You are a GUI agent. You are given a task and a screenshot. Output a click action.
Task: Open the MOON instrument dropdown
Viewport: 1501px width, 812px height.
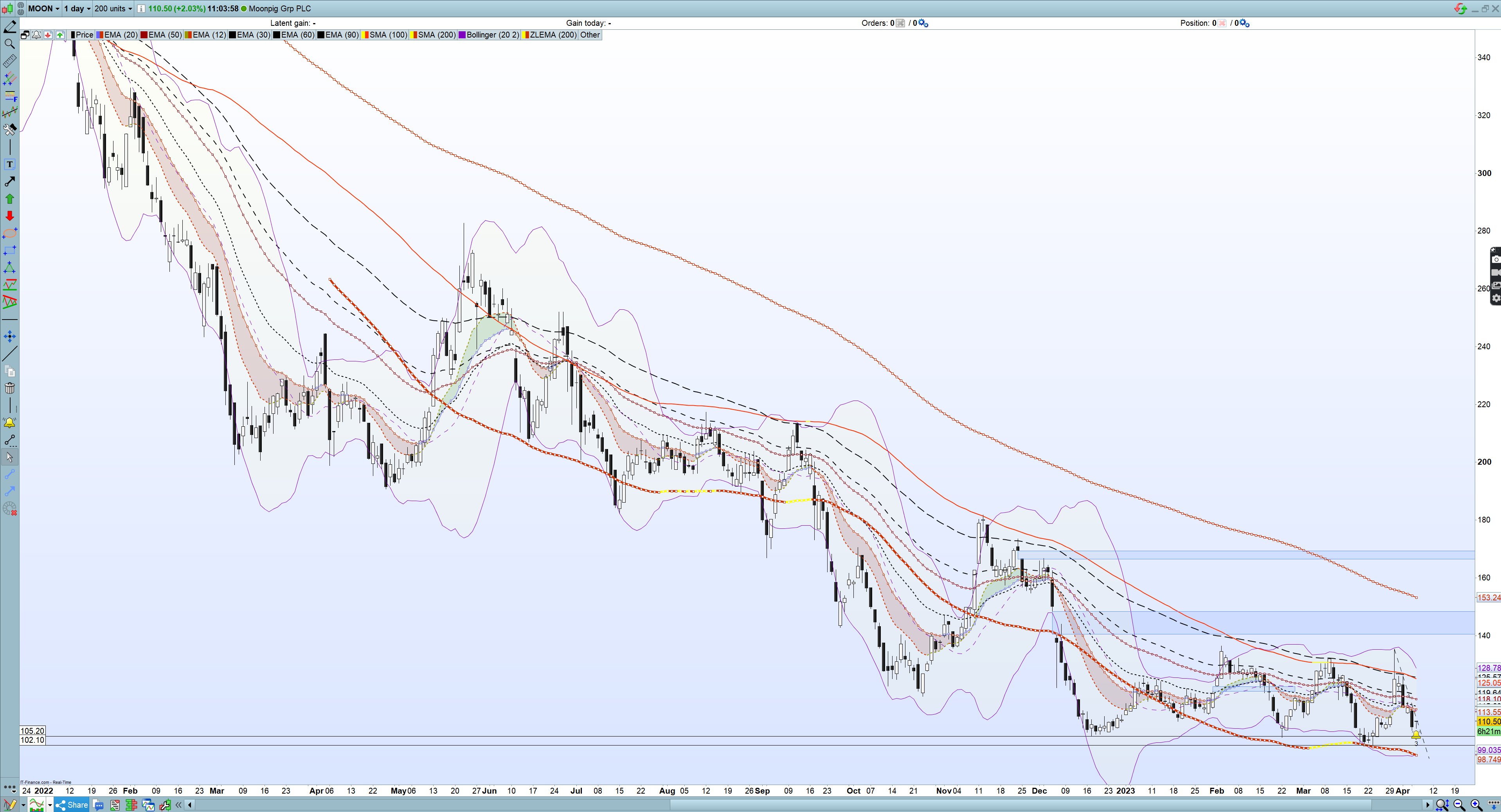44,8
